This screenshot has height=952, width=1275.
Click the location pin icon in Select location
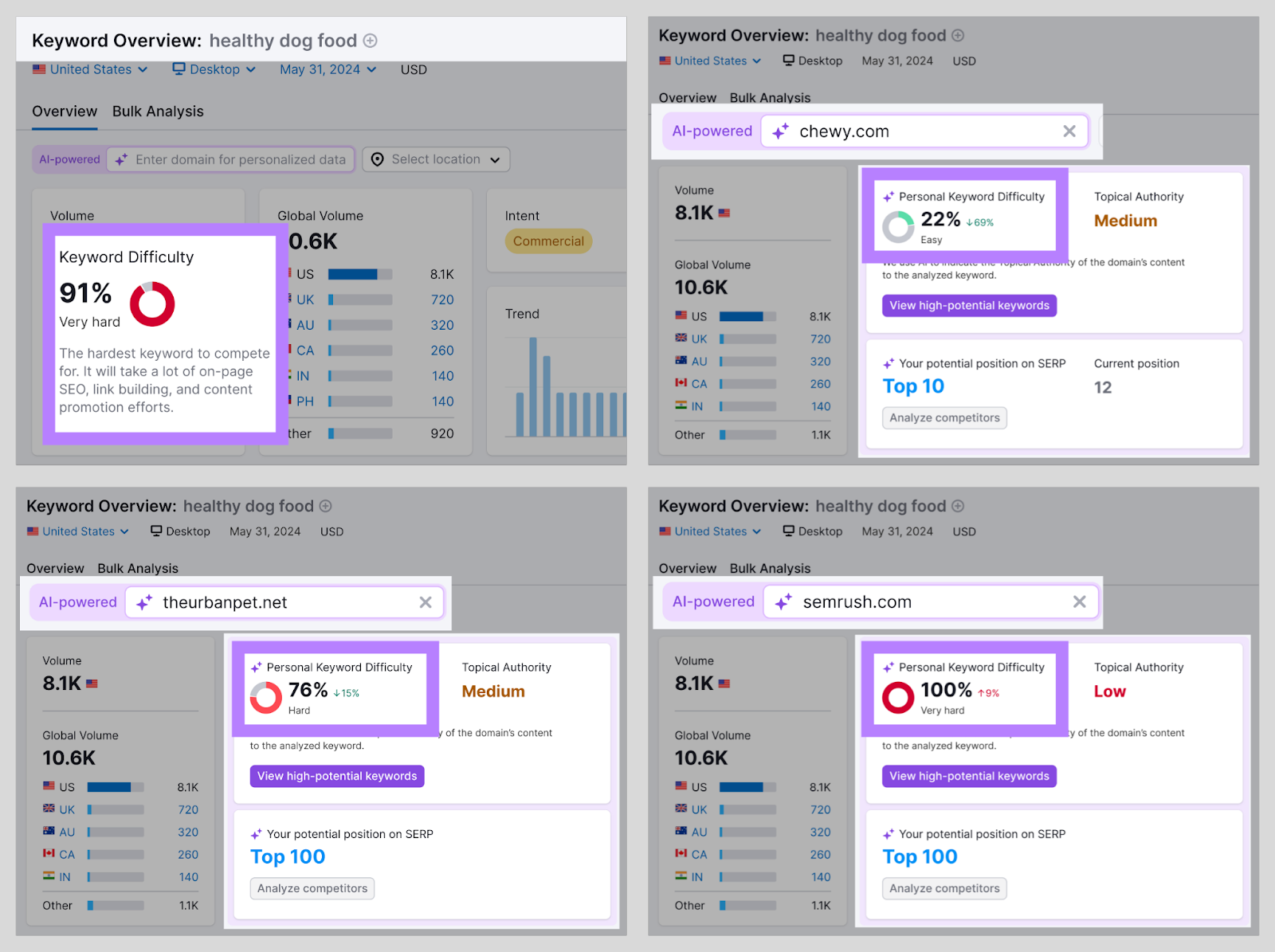379,159
